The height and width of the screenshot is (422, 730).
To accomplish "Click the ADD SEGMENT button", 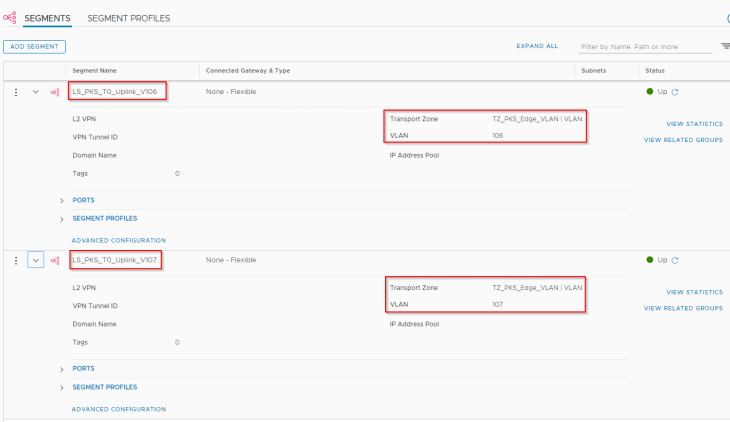I will coord(35,47).
